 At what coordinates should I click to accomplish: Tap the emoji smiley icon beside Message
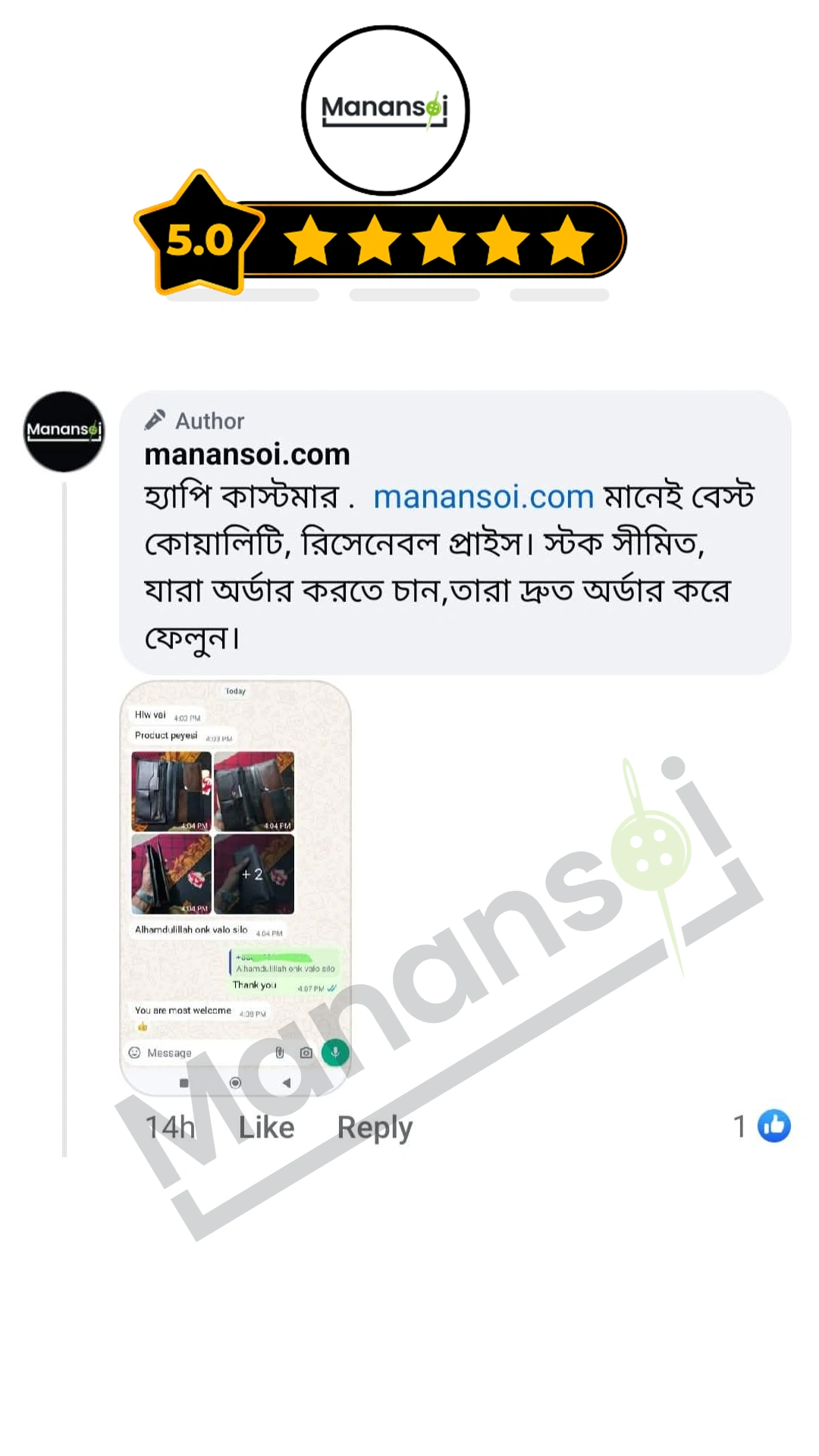pyautogui.click(x=135, y=1053)
